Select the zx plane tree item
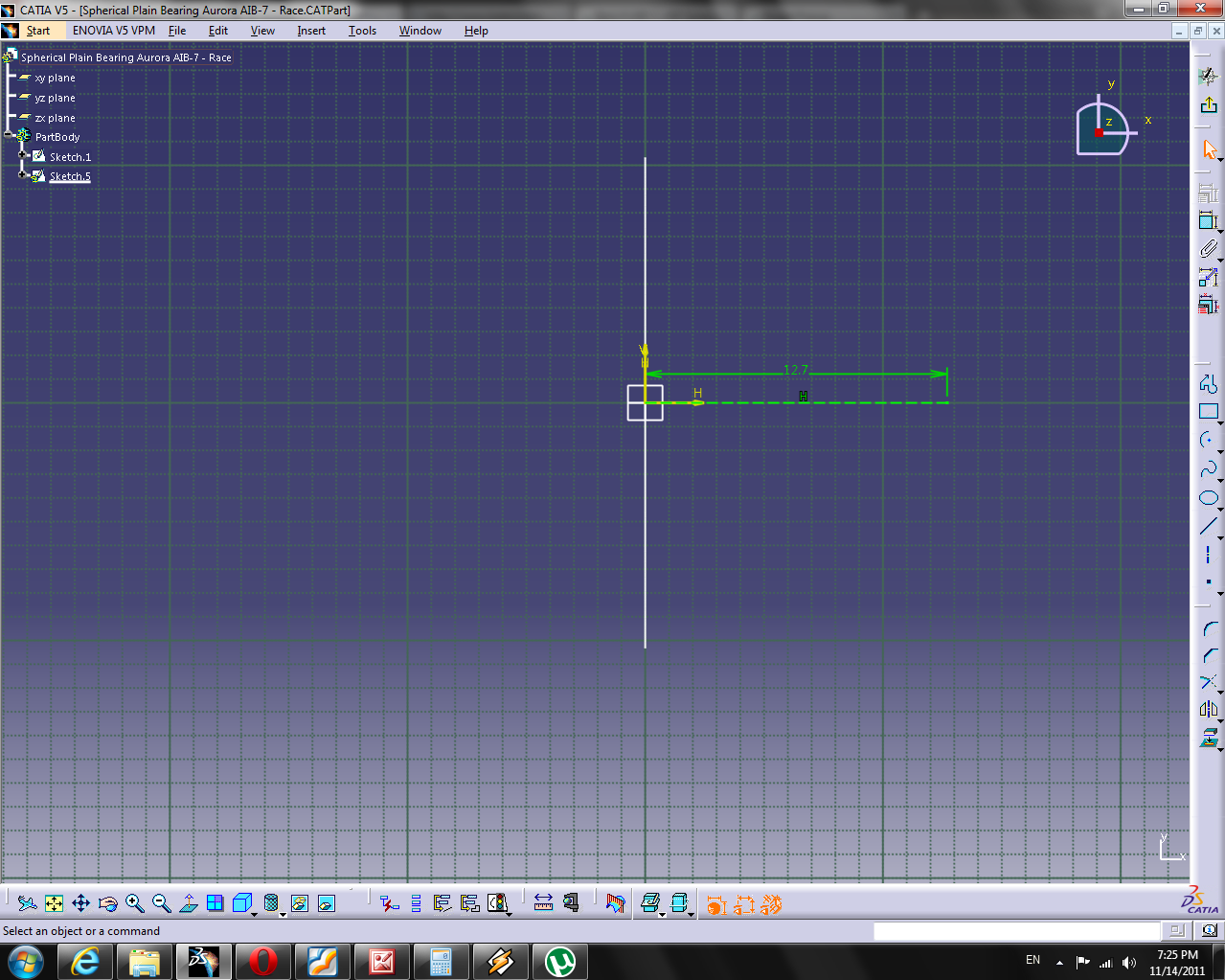1225x980 pixels. point(55,118)
